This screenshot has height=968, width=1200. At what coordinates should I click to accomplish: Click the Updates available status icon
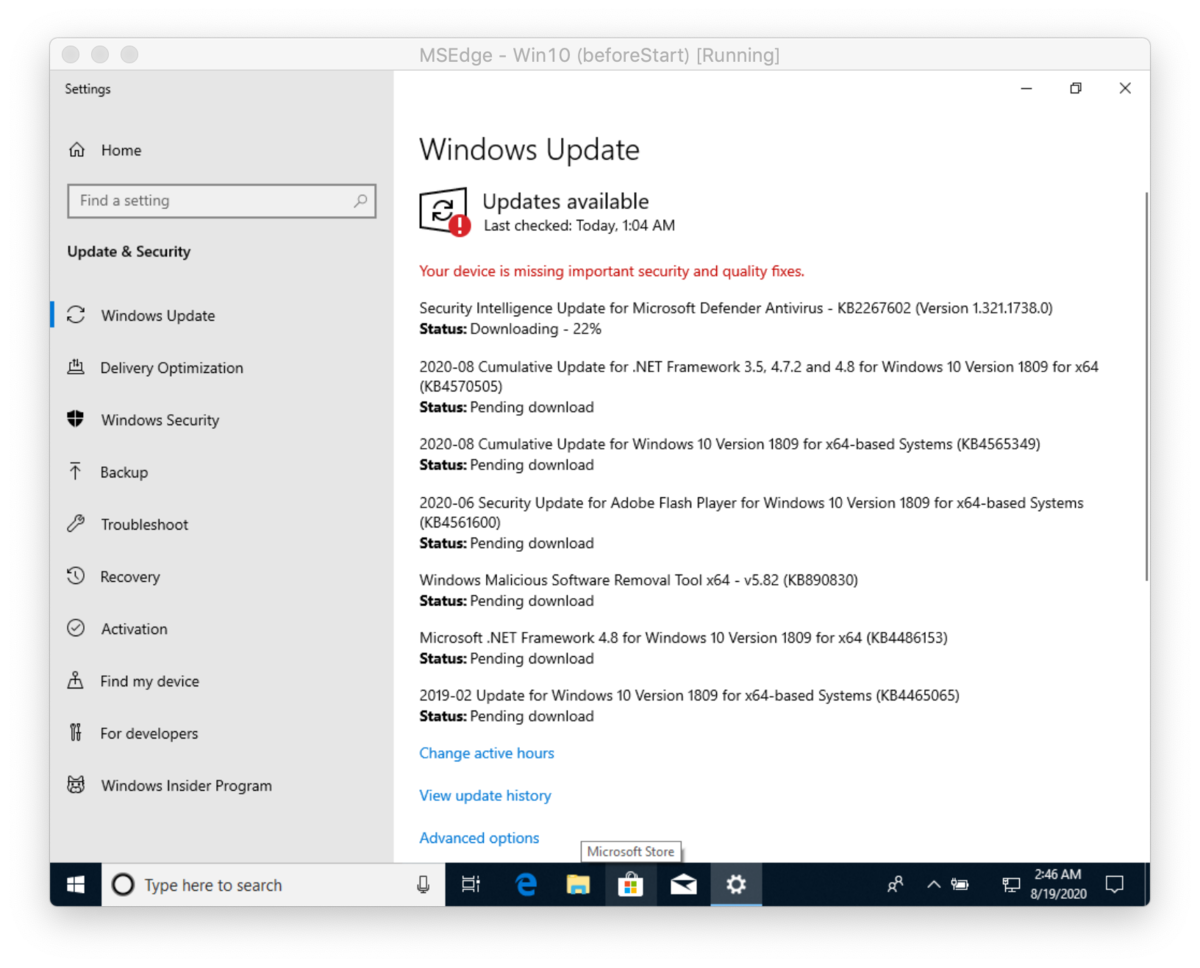444,211
